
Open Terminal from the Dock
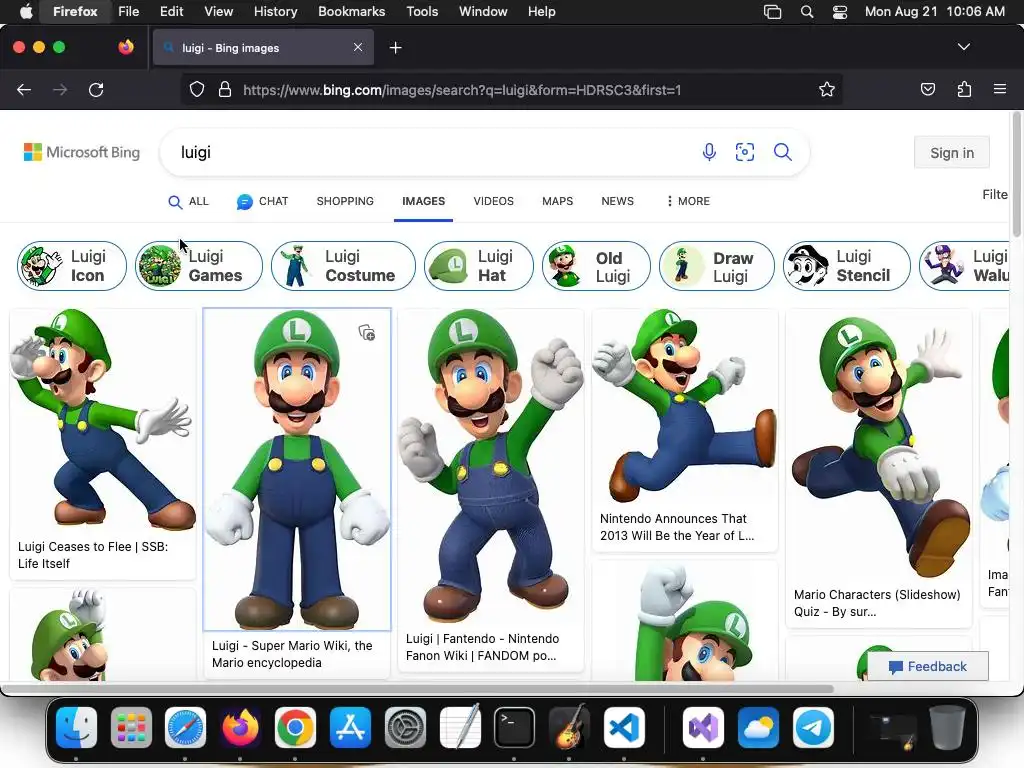(515, 728)
